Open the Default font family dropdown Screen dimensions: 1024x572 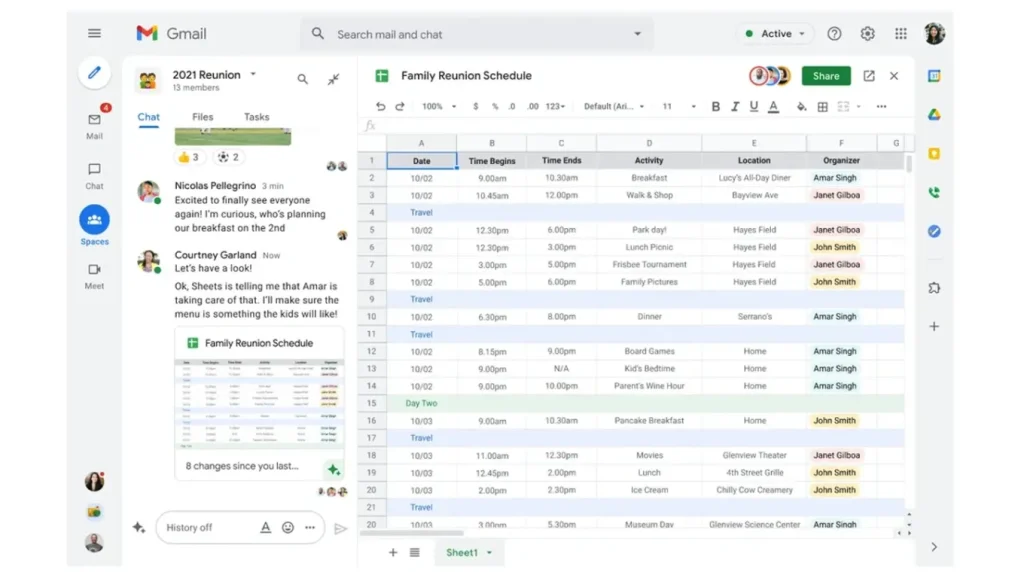point(613,106)
